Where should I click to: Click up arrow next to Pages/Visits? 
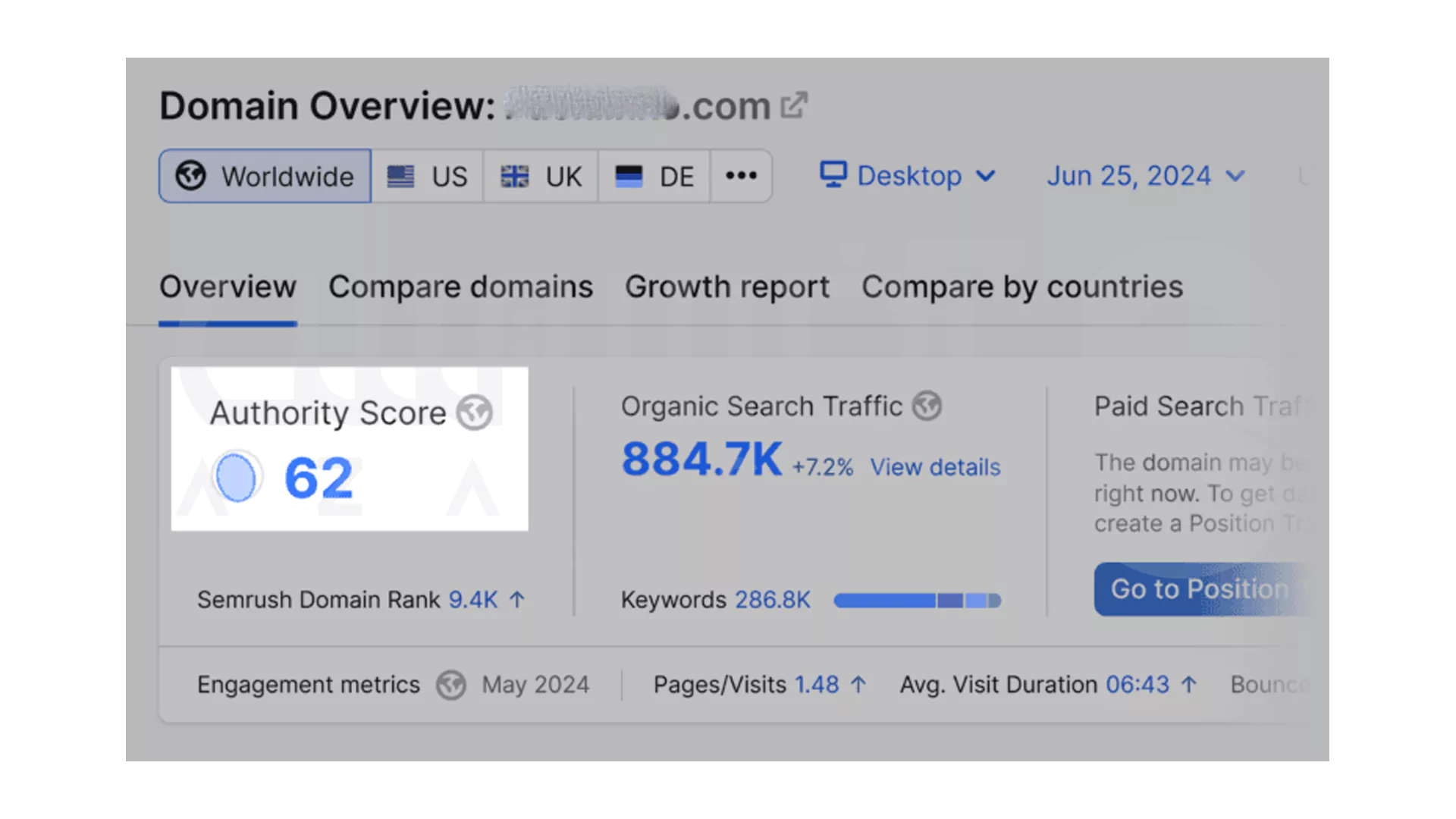click(858, 685)
